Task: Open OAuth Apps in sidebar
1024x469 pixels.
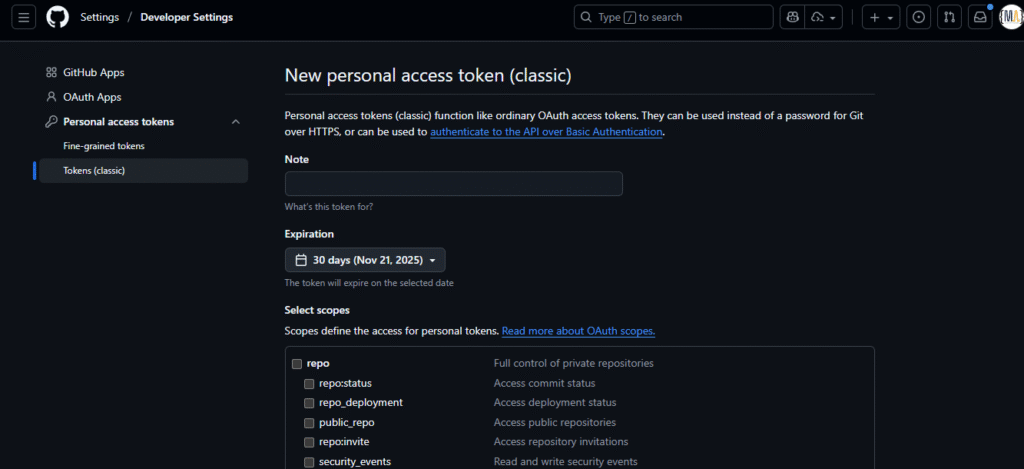Action: click(x=92, y=97)
